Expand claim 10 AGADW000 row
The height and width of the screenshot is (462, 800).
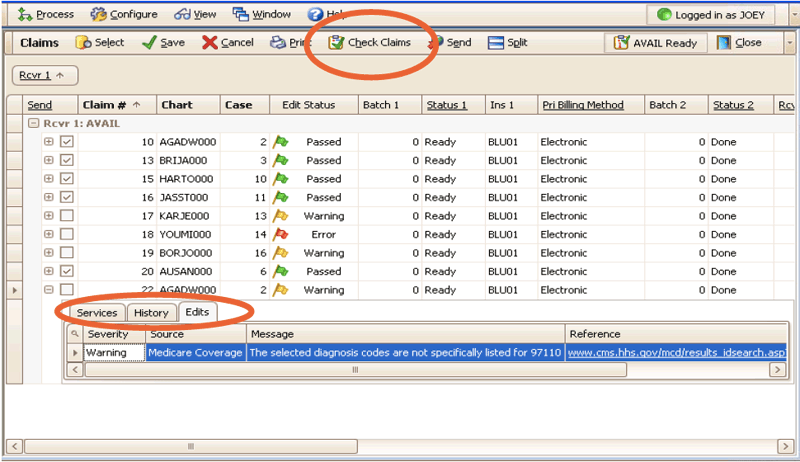(x=48, y=141)
